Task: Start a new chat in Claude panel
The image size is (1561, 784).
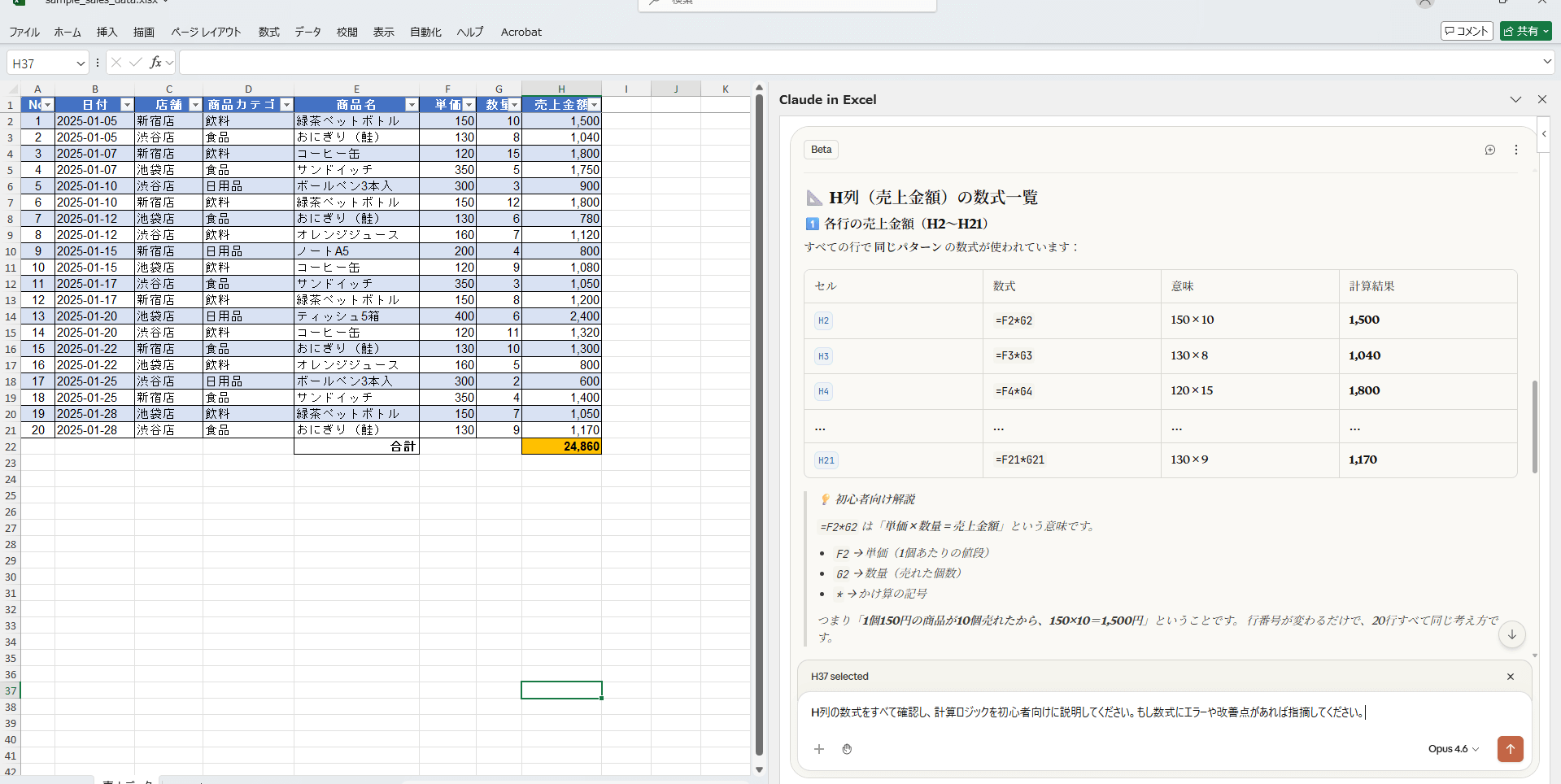Action: tap(1489, 150)
